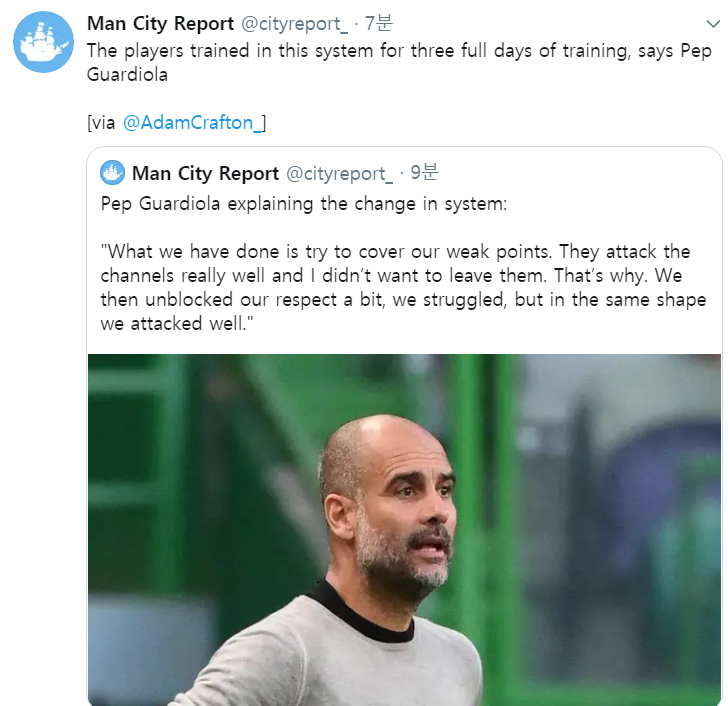The width and height of the screenshot is (728, 706).
Task: Click the quote line starting "What we have done"
Action: 396,252
